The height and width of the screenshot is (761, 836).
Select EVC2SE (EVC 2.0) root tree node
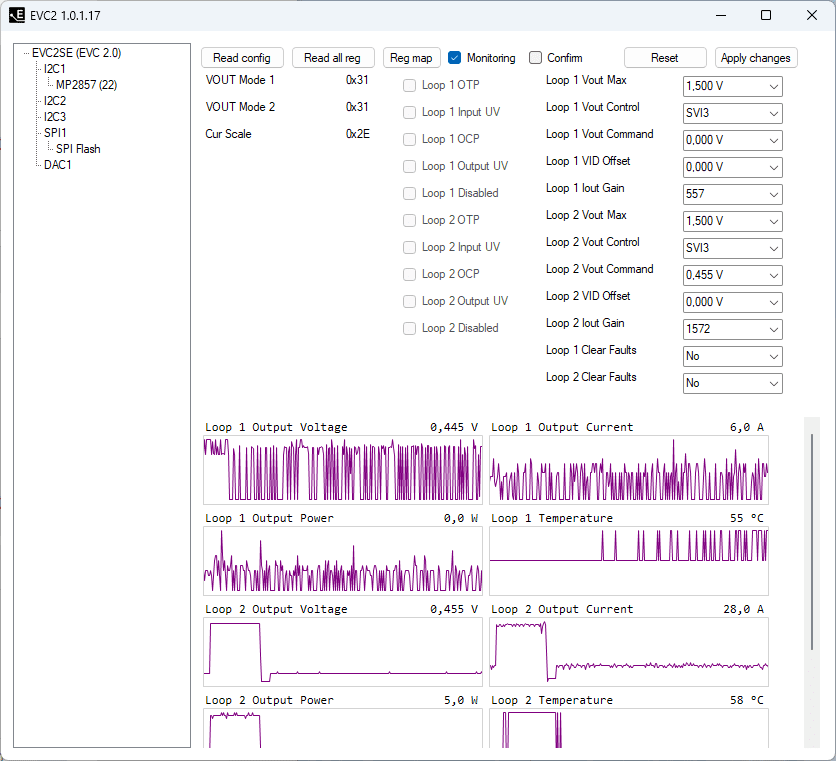click(76, 53)
